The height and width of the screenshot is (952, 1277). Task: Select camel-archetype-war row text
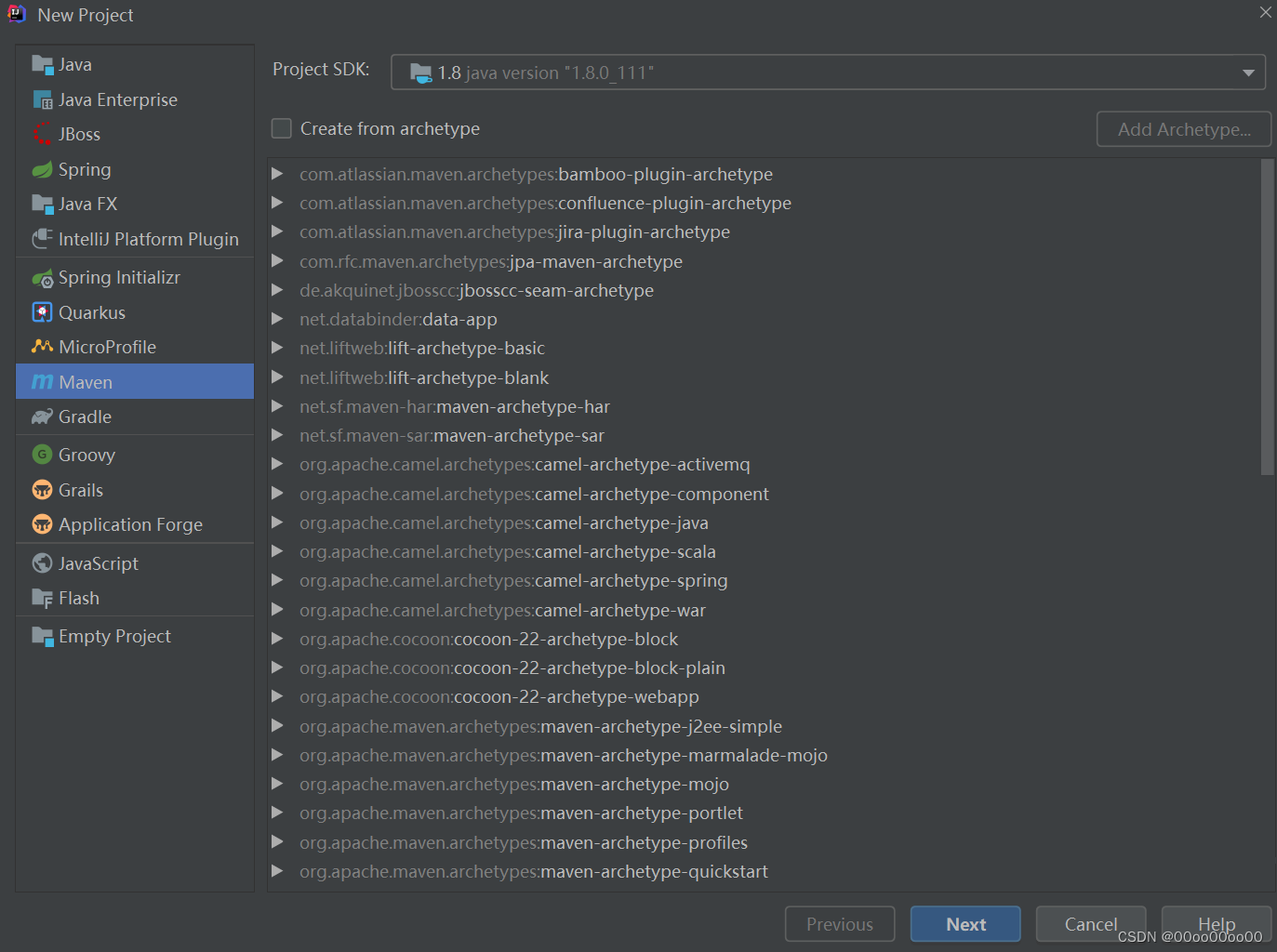click(502, 610)
